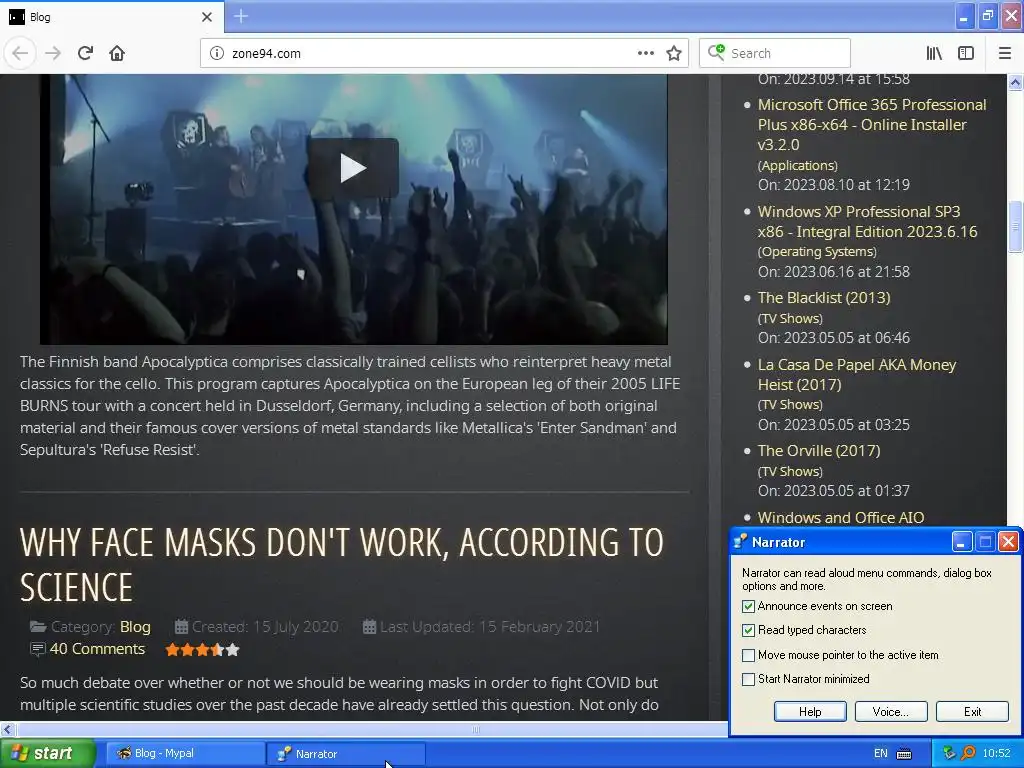The width and height of the screenshot is (1024, 768).
Task: Click the comments speech-bubble icon
Action: 38,649
